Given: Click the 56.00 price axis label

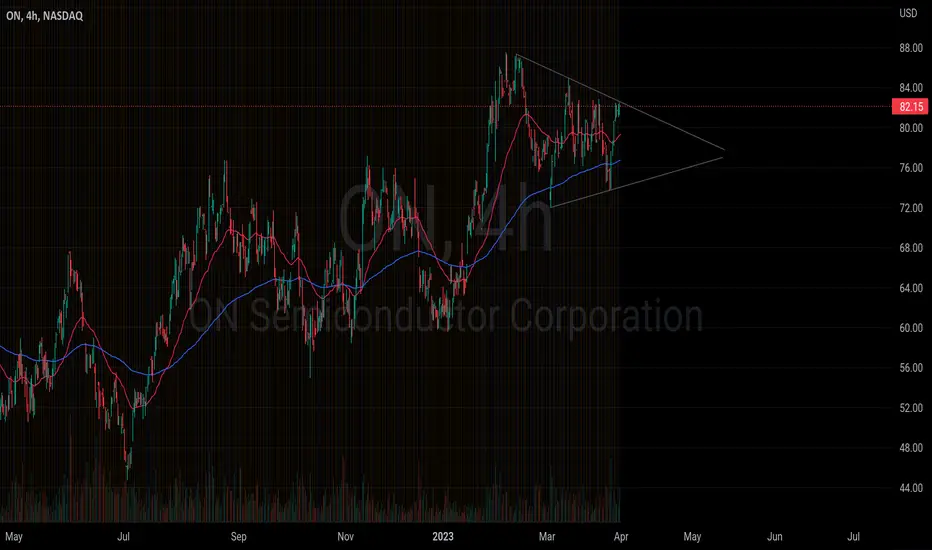Looking at the screenshot, I should [911, 367].
